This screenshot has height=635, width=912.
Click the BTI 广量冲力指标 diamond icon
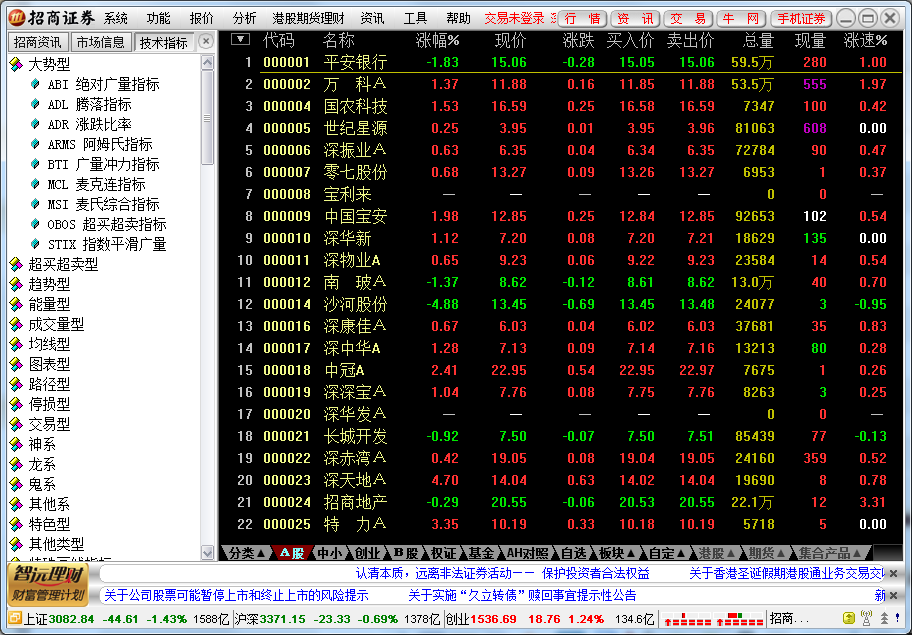coord(35,165)
